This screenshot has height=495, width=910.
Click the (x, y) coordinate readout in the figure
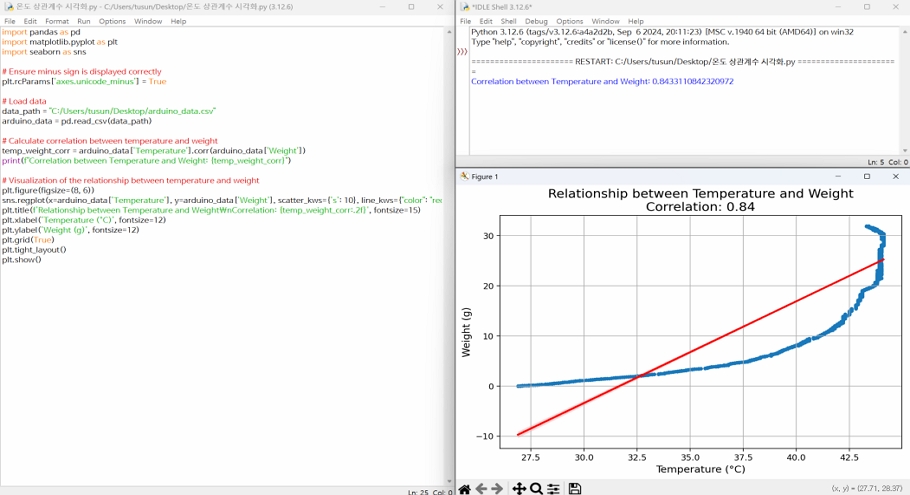click(x=867, y=489)
